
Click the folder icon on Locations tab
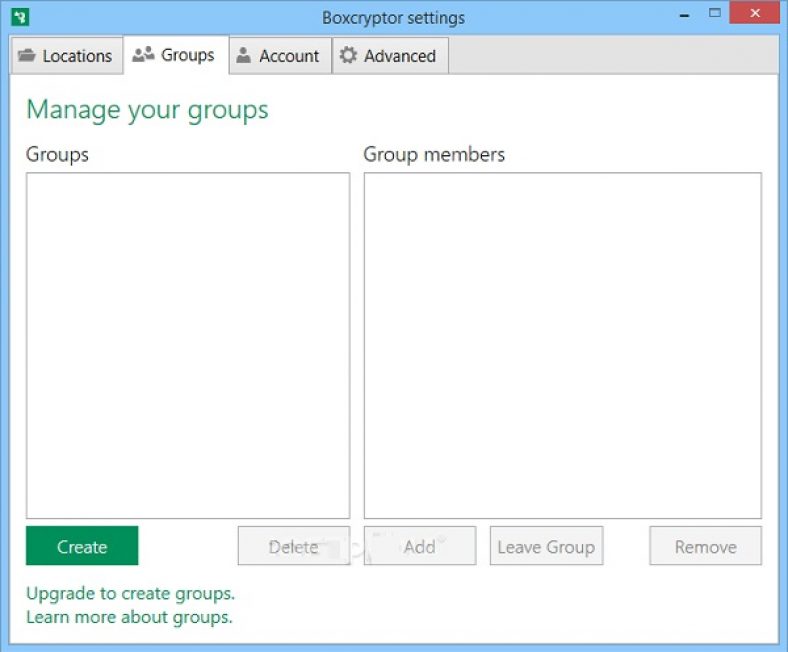click(28, 56)
